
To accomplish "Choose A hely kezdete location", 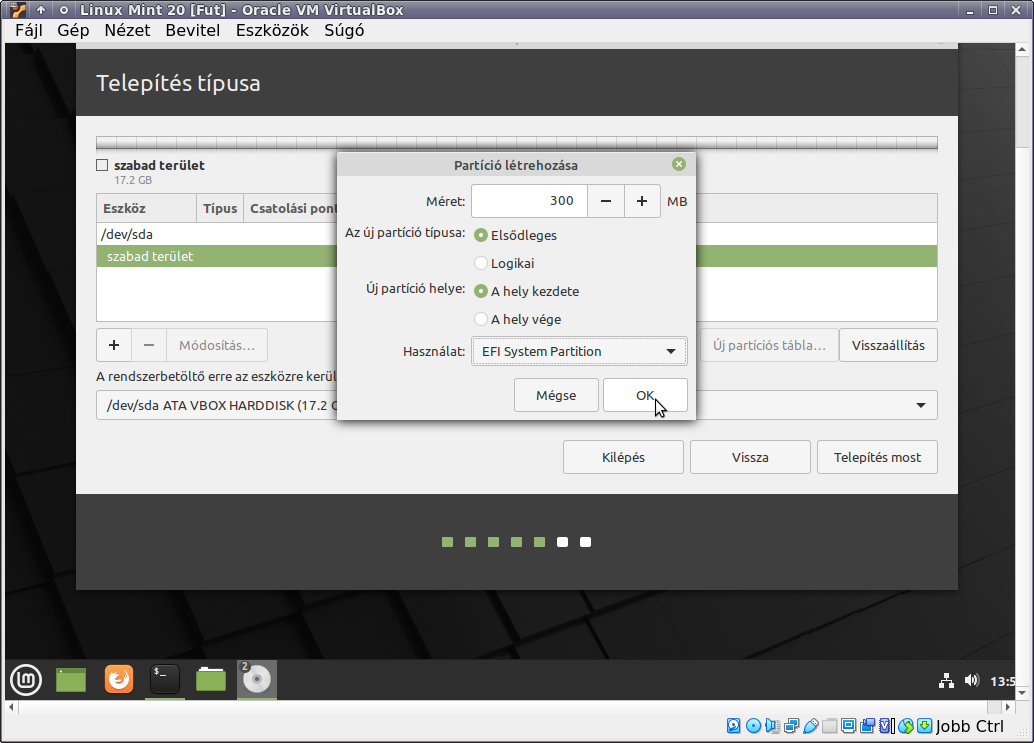I will coord(481,291).
